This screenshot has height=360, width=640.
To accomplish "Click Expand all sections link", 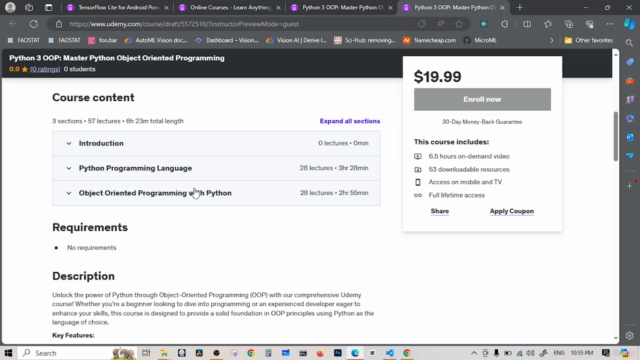I will (350, 121).
